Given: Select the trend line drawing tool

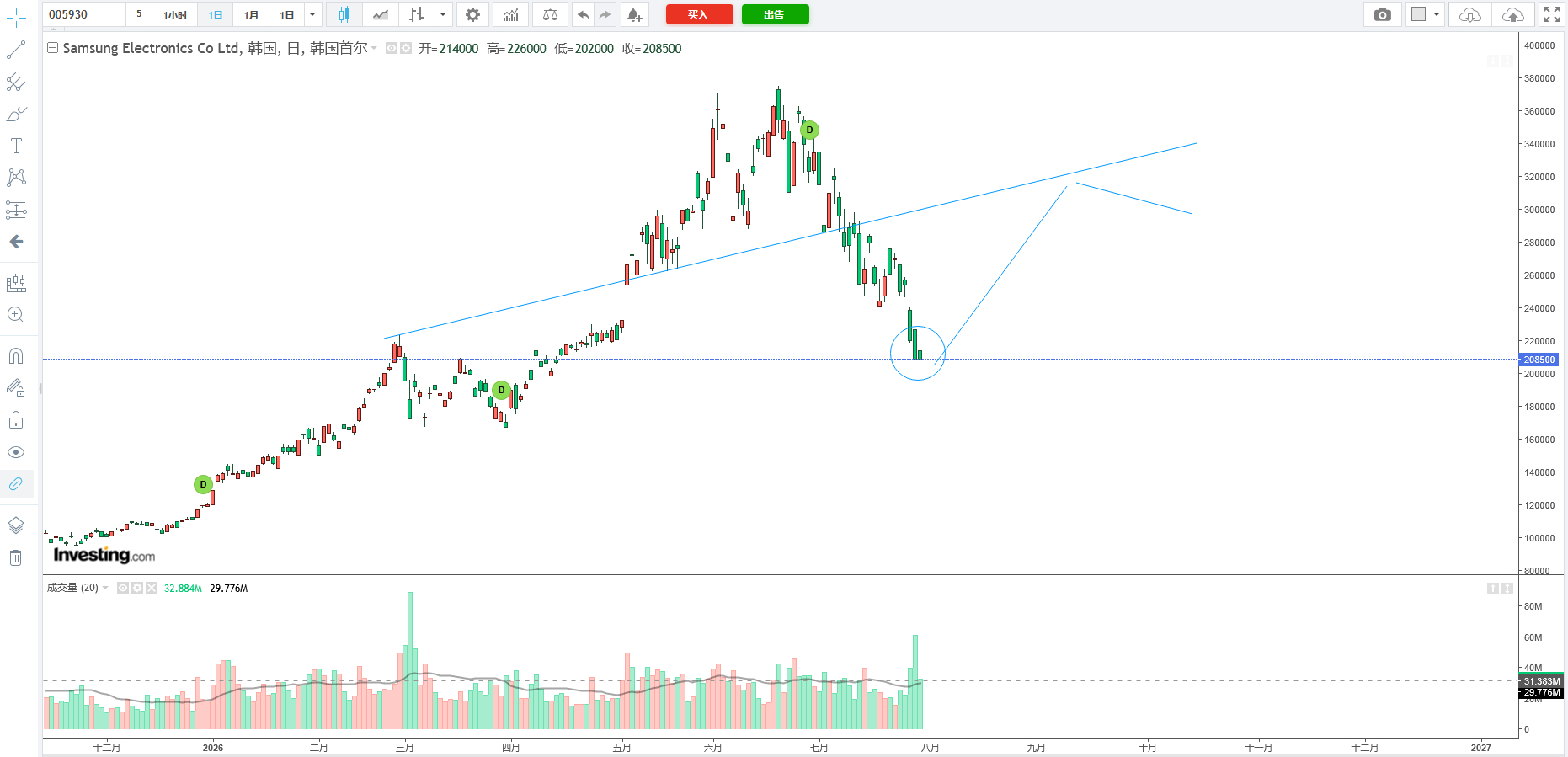Looking at the screenshot, I should [16, 50].
